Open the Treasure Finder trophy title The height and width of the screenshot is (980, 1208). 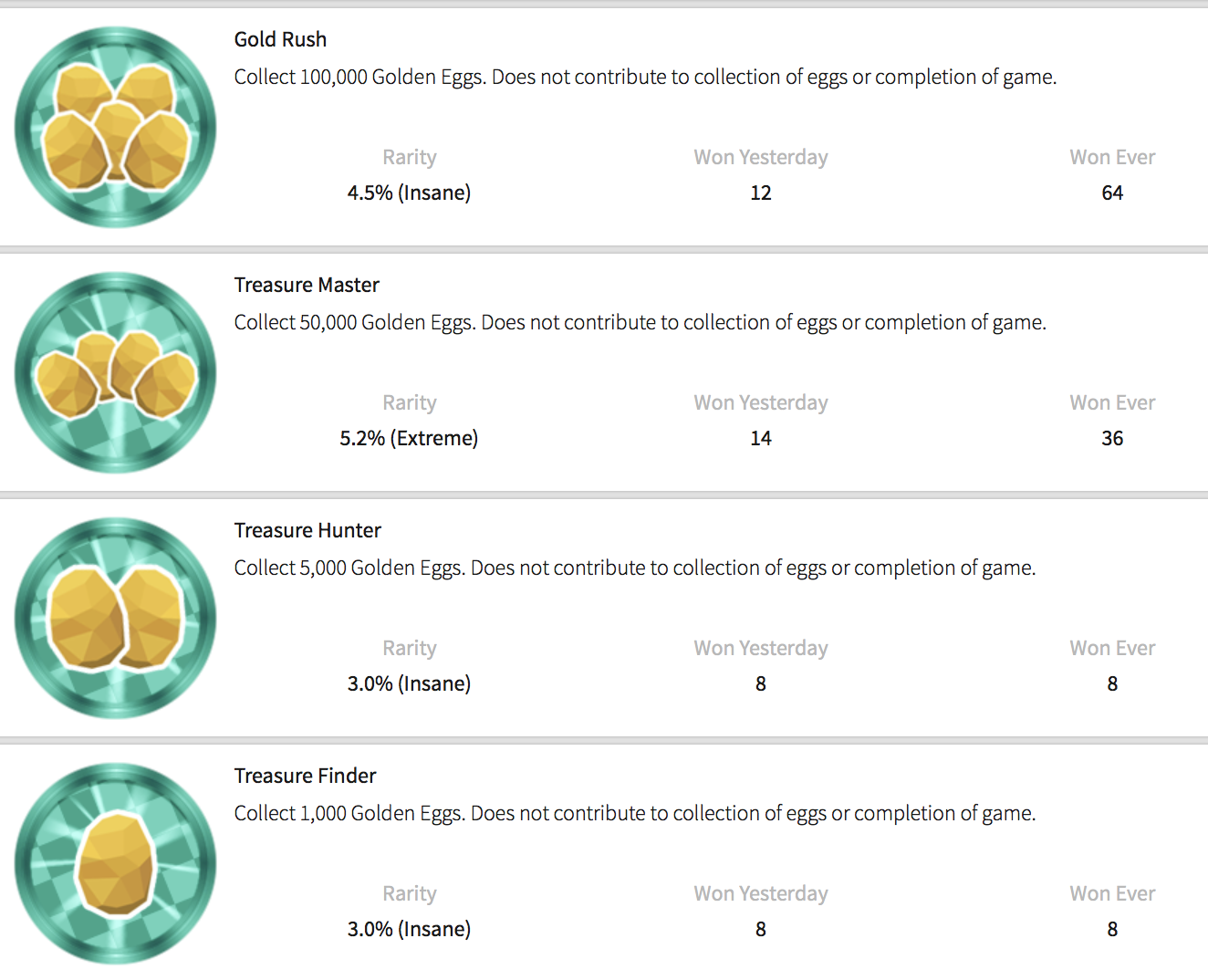coord(305,776)
